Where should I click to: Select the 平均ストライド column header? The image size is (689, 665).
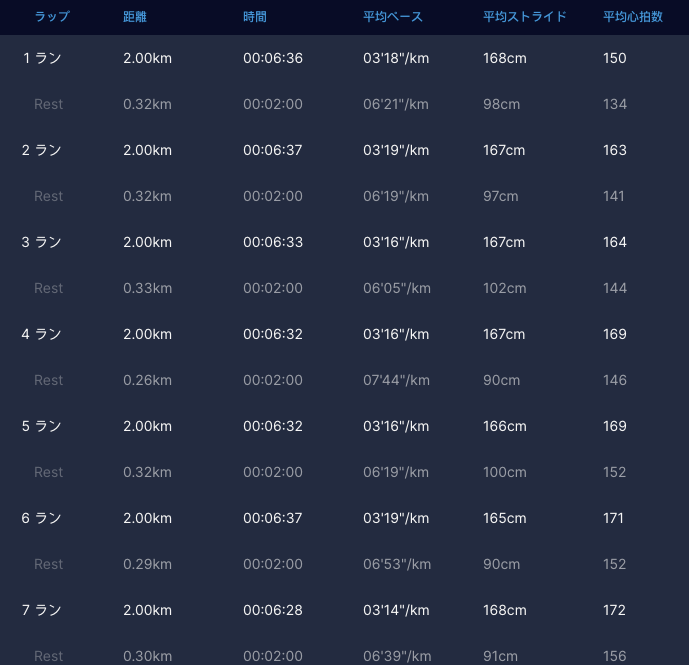525,17
